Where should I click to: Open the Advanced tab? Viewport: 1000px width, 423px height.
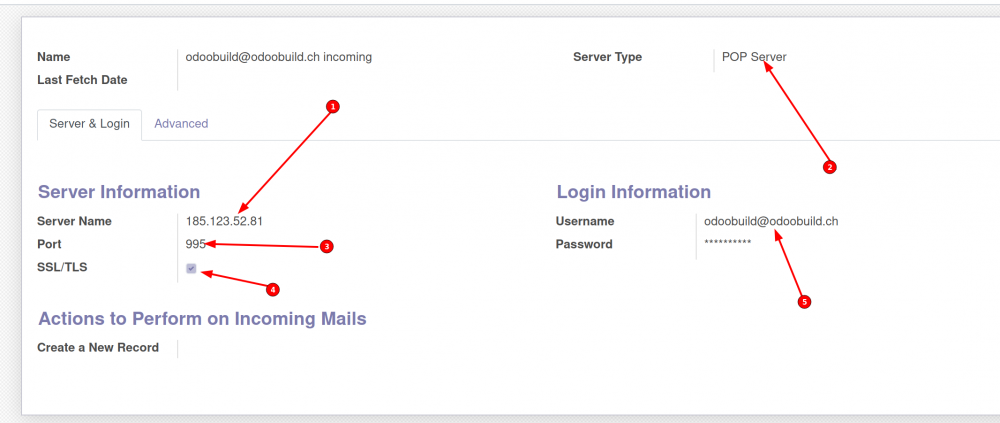tap(181, 124)
